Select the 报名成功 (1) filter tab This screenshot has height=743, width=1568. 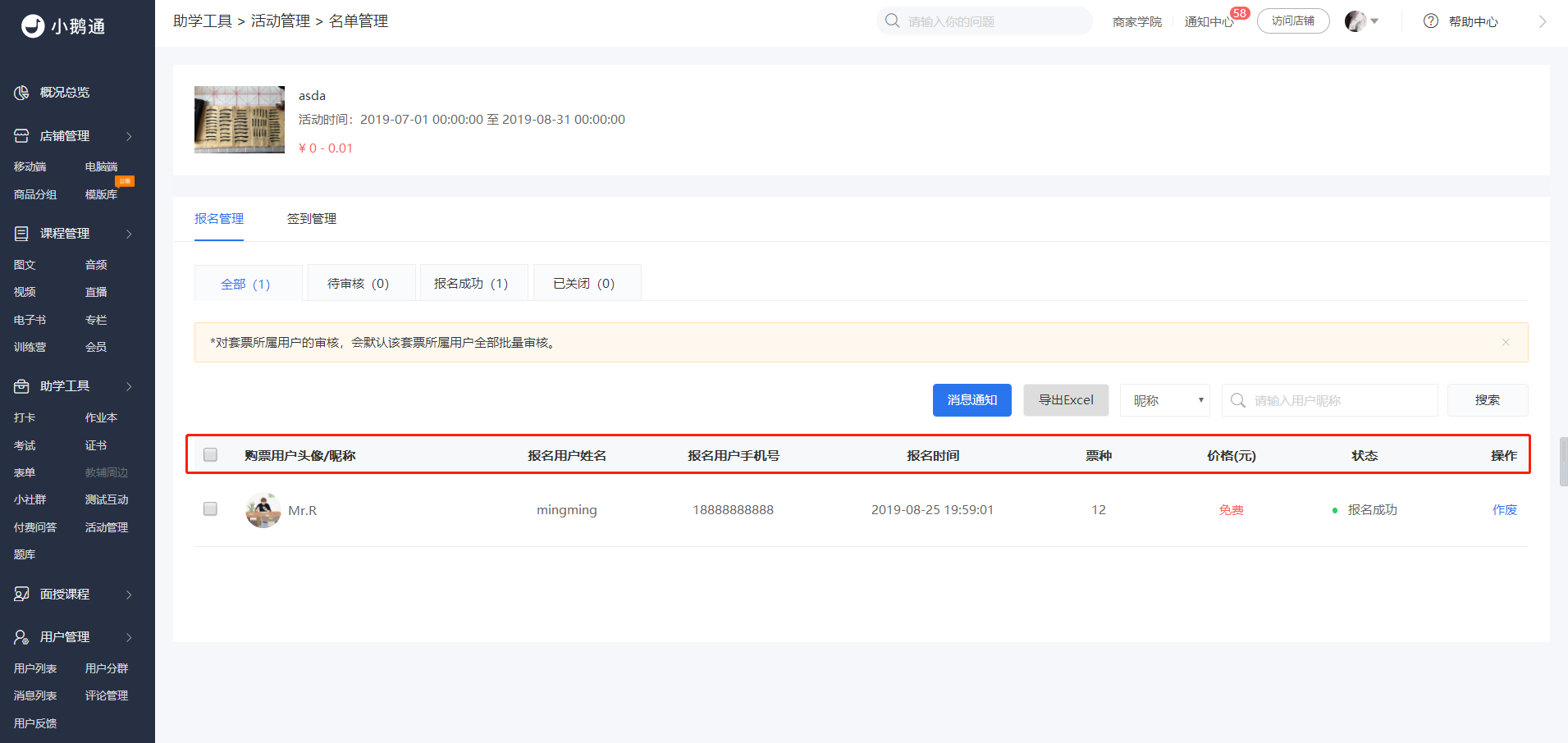point(473,283)
